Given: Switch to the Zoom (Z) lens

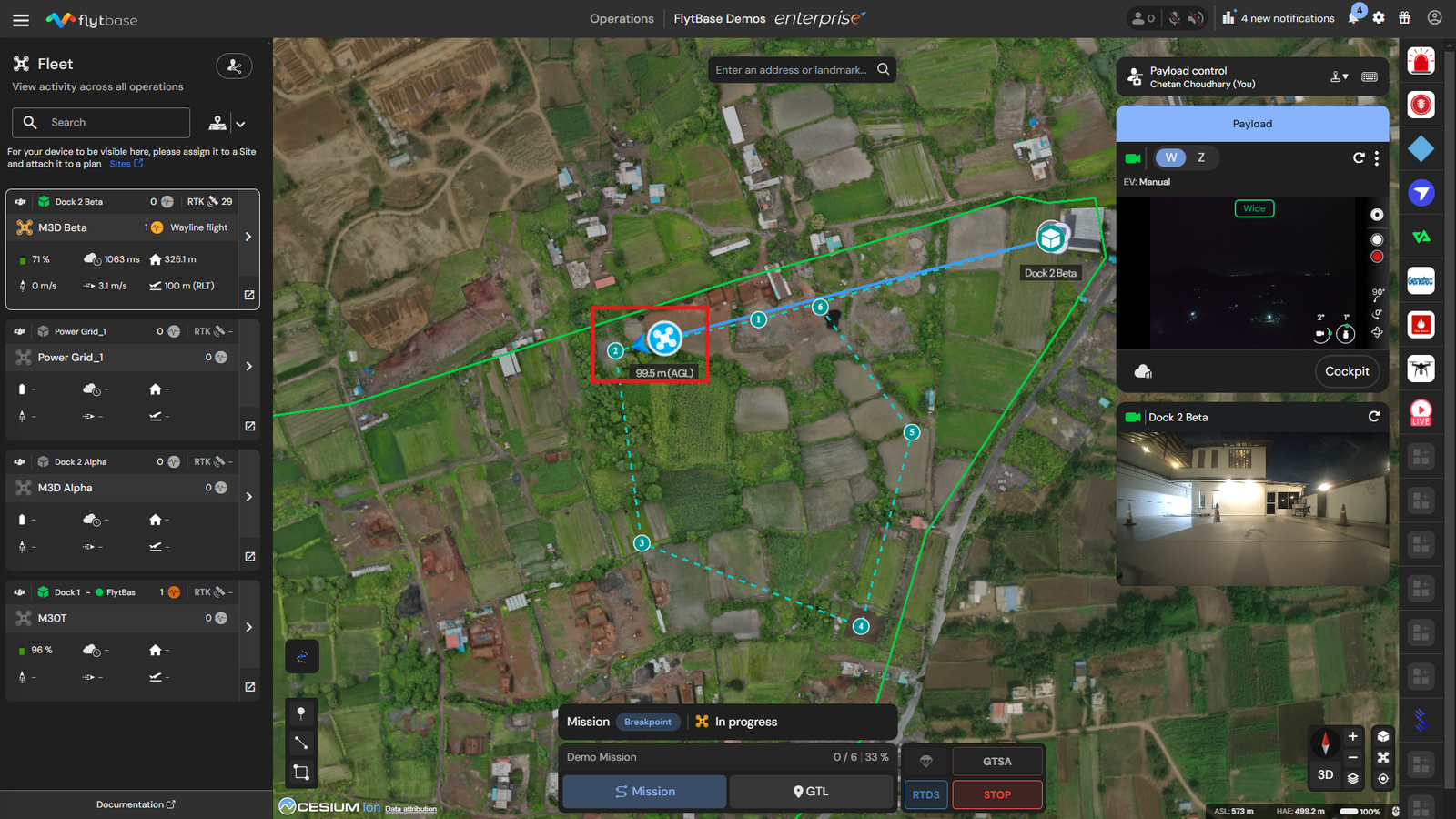Looking at the screenshot, I should pos(1201,157).
